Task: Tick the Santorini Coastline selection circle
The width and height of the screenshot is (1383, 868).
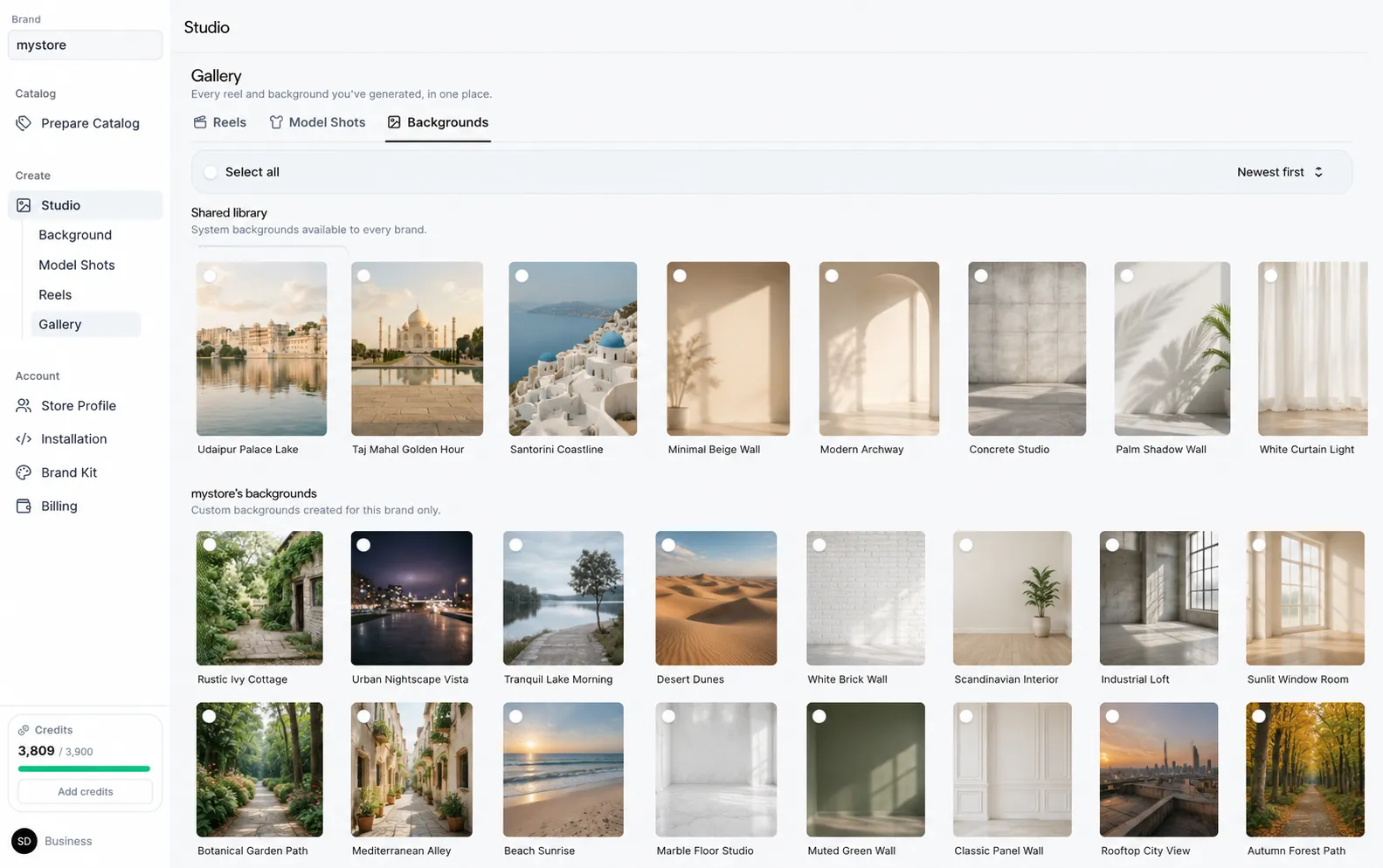Action: 522,276
